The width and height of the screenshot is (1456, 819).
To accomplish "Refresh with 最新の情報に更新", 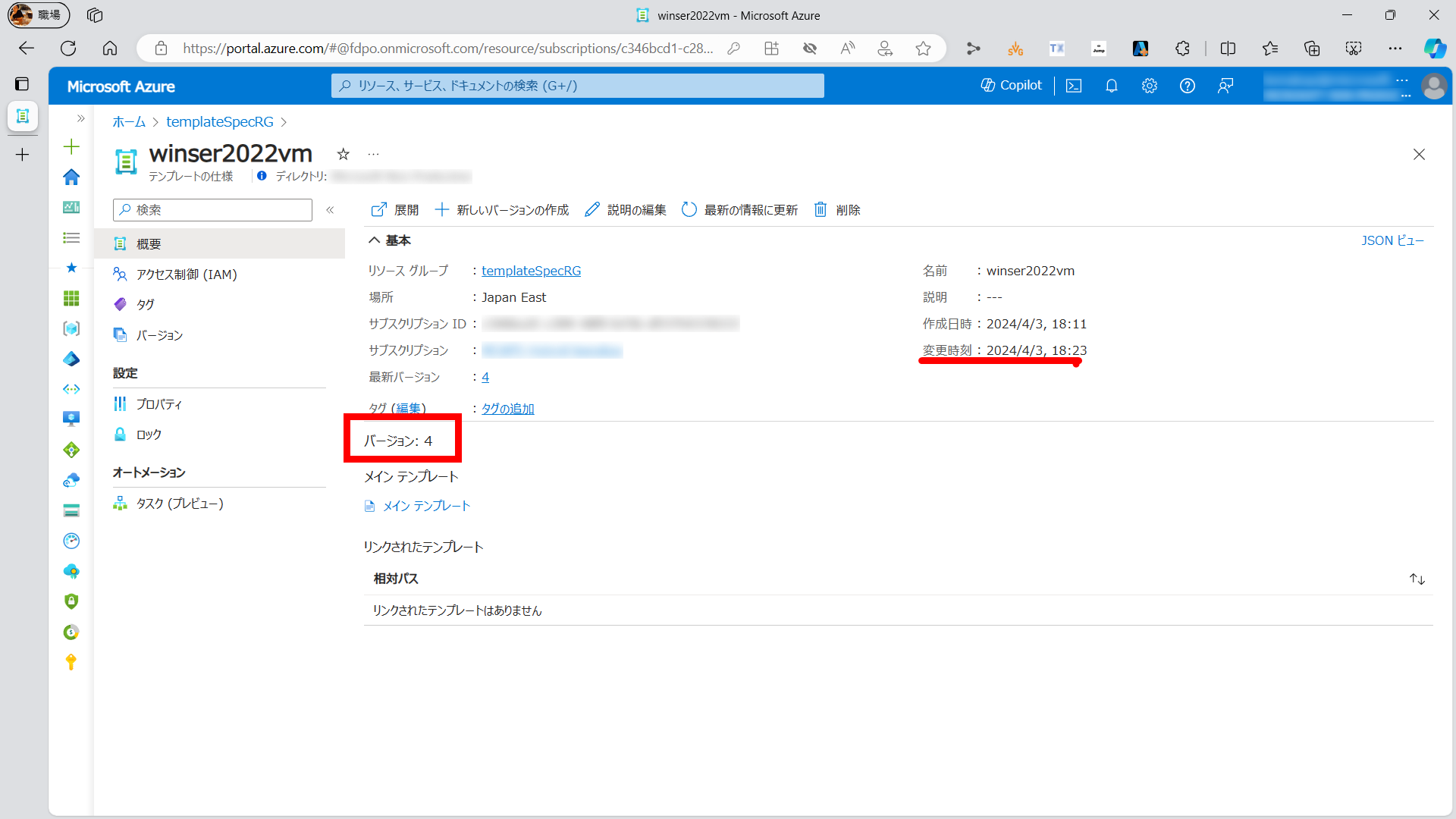I will point(739,210).
